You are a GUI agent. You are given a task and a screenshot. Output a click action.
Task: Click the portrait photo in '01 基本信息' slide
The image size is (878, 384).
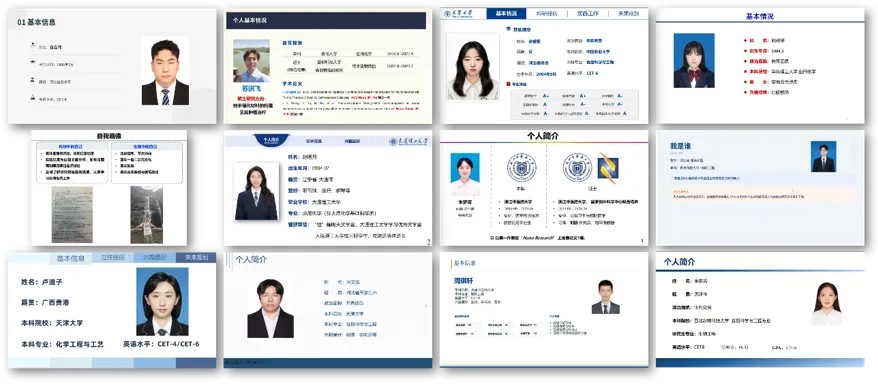(x=165, y=71)
